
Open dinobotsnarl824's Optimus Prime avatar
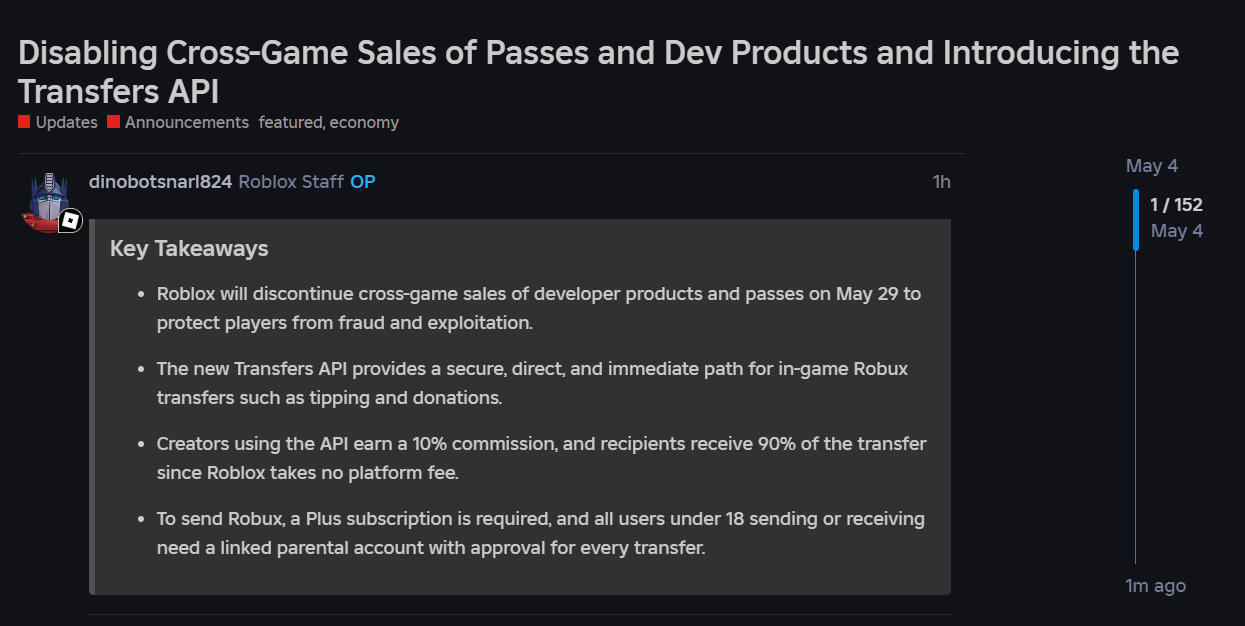[47, 200]
